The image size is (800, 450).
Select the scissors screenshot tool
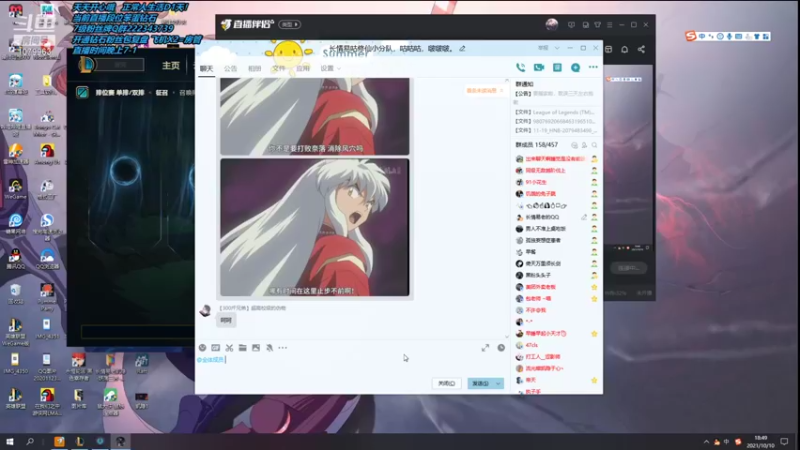point(229,348)
